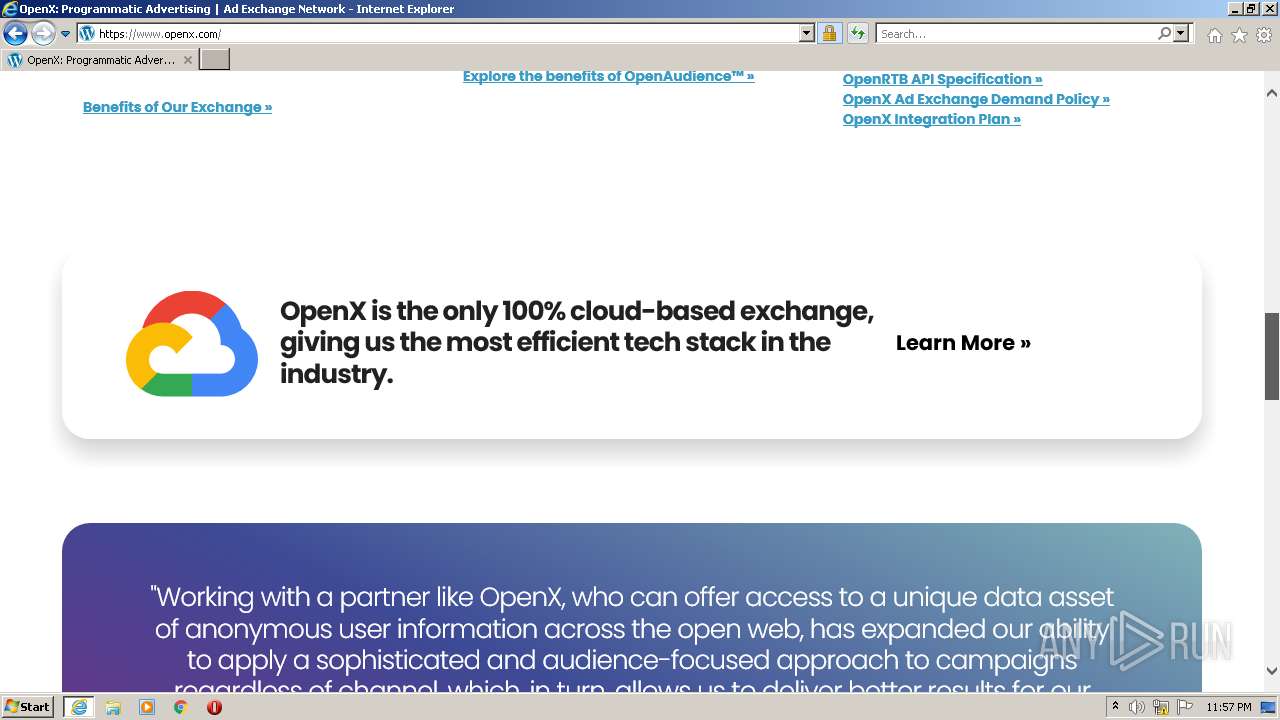Click the browser Forward button
Screen dimensions: 1280x720
(x=42, y=34)
